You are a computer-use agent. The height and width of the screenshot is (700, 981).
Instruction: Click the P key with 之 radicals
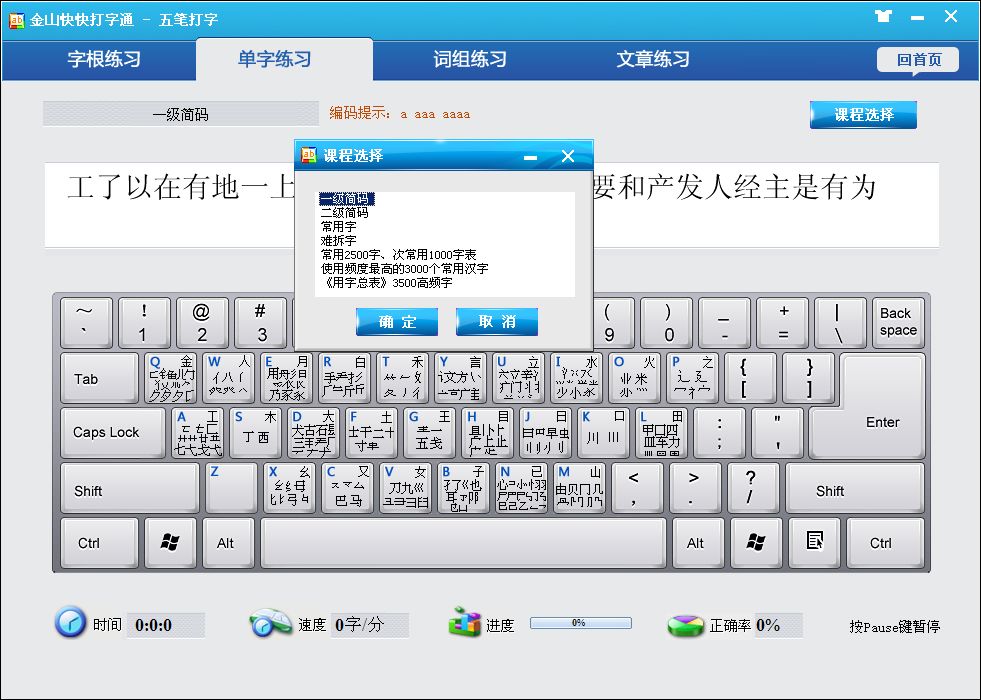pos(693,378)
